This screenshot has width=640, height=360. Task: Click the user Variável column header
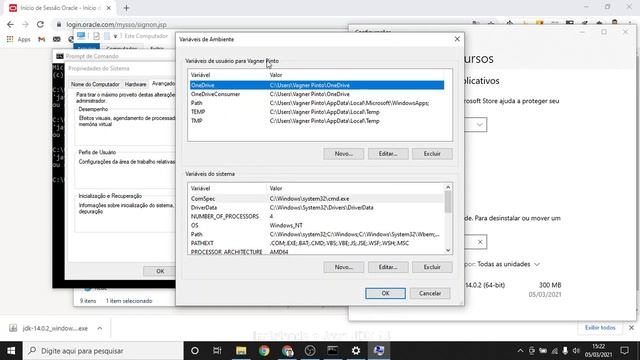[227, 75]
